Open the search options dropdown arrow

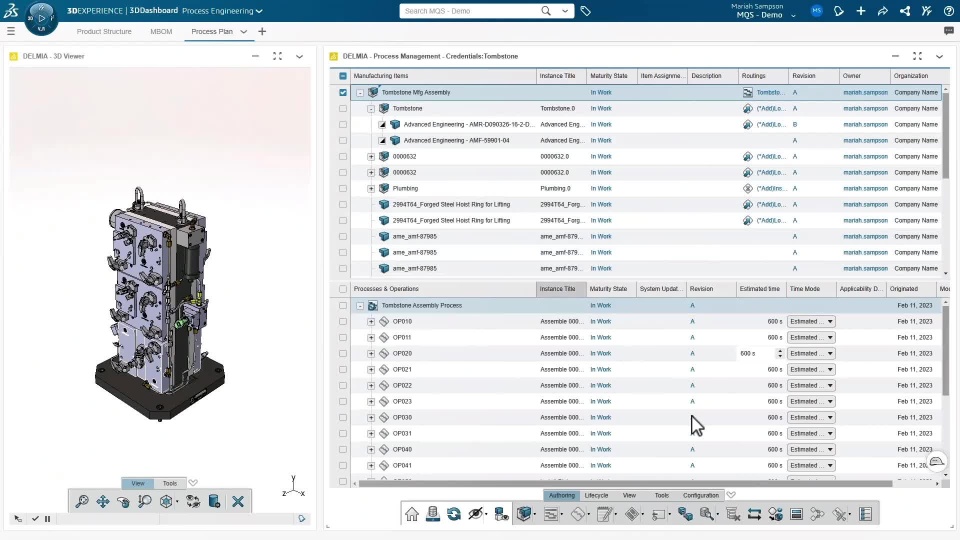pos(565,11)
